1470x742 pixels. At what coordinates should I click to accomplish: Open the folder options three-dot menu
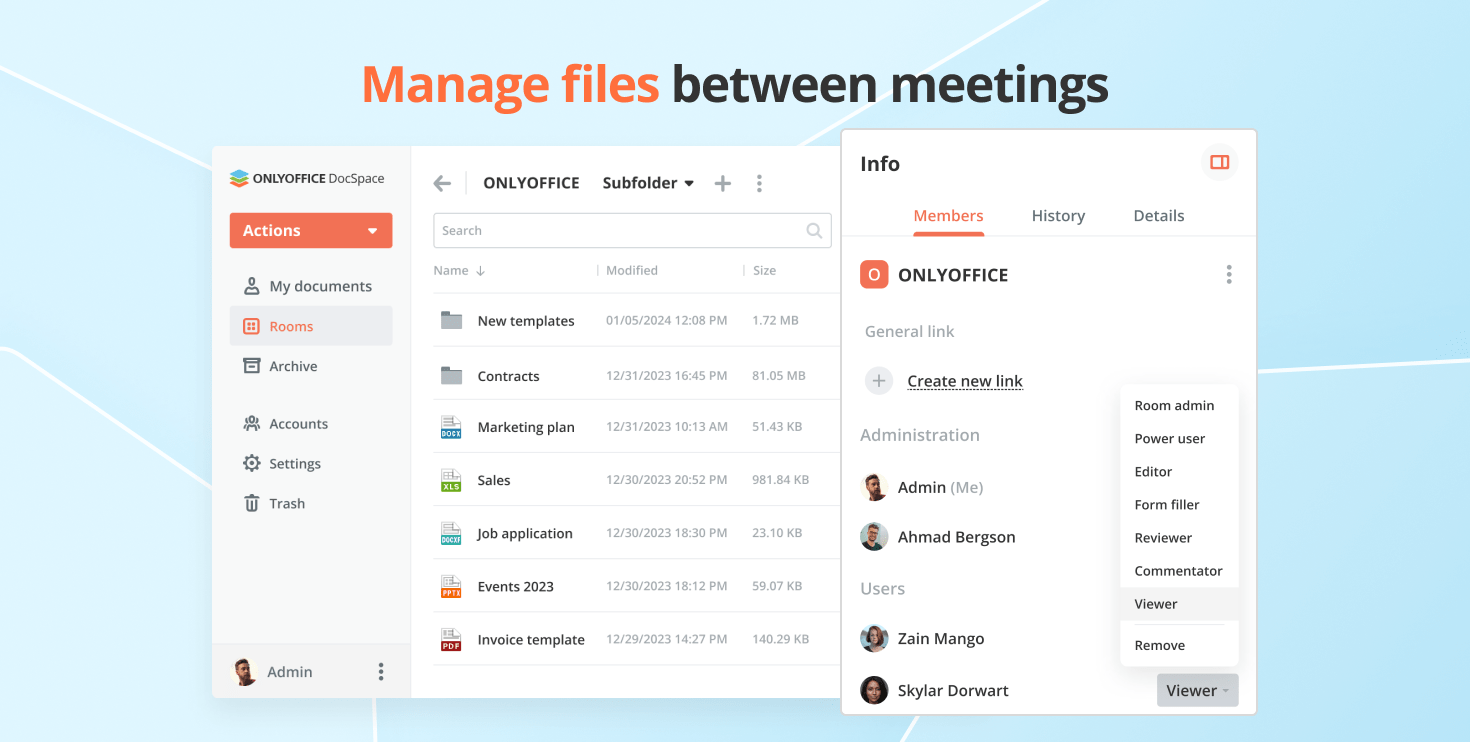point(759,183)
